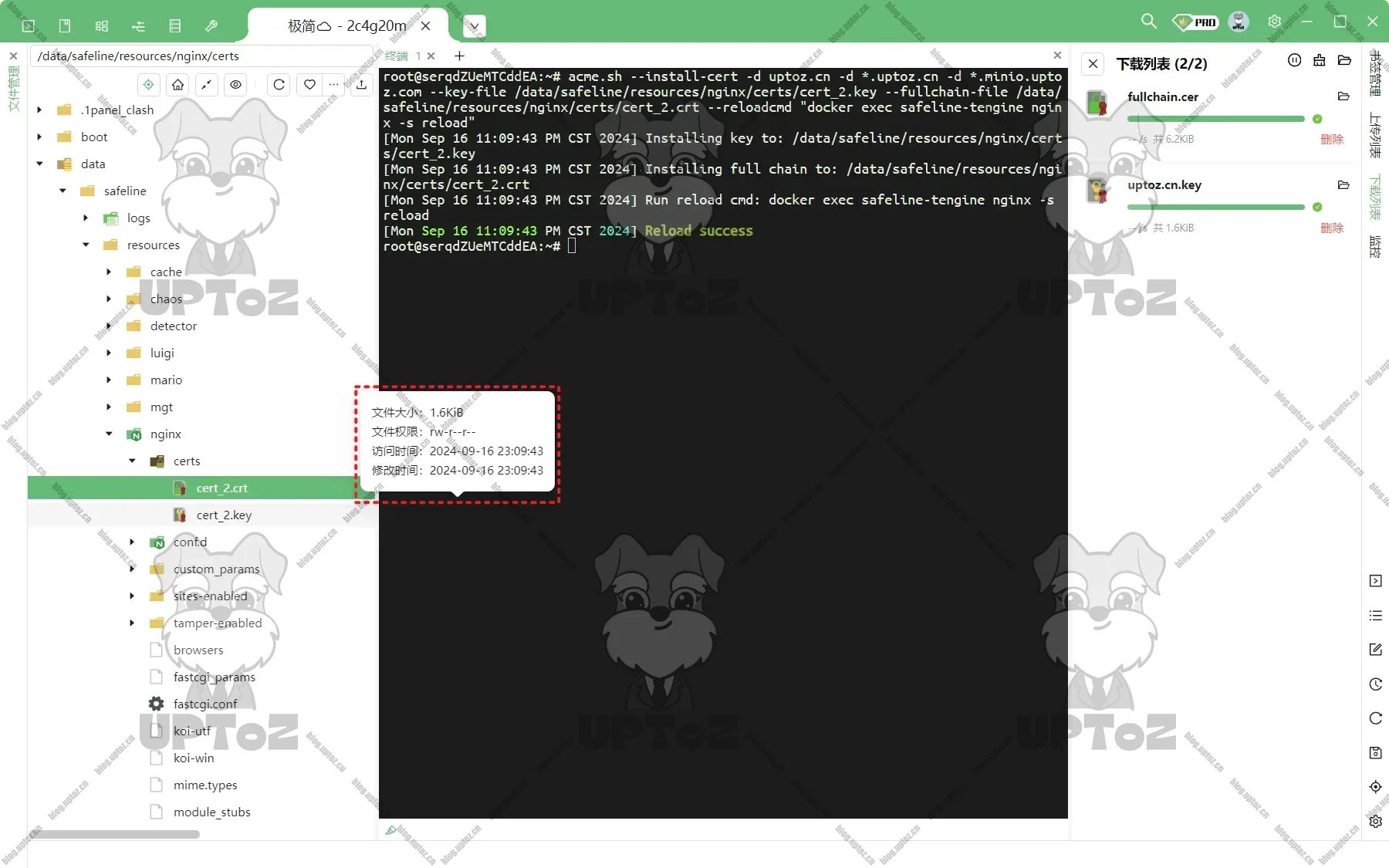Add a new terminal tab

459,56
